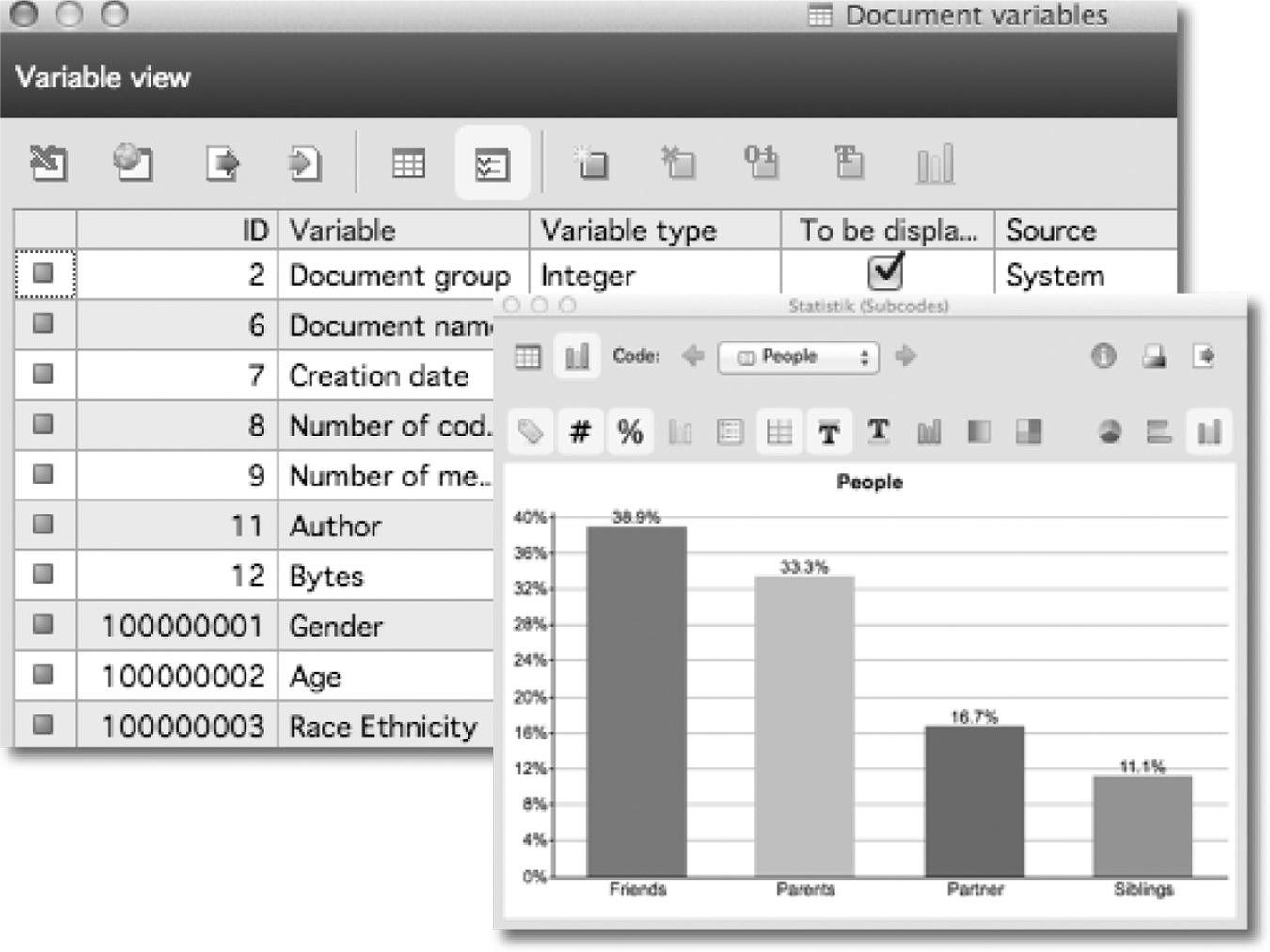Toggle absolute values with # button

pyautogui.click(x=580, y=432)
